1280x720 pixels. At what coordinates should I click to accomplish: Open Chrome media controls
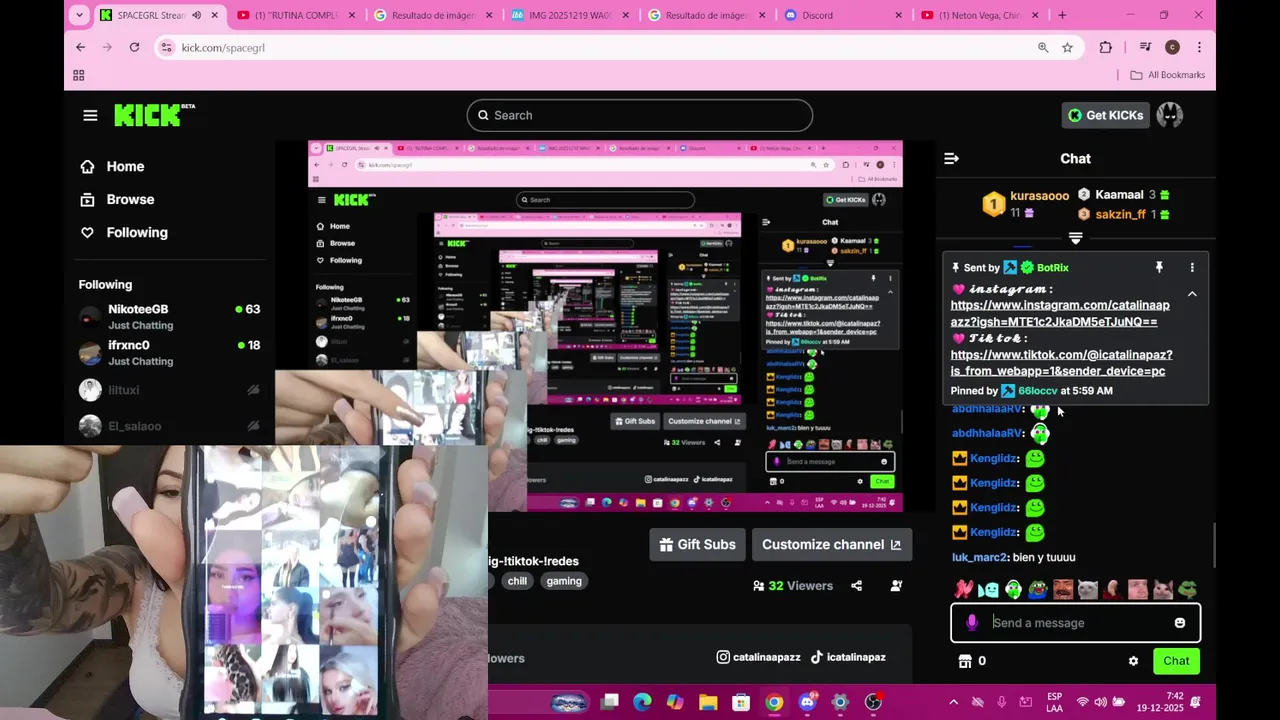tap(1146, 47)
